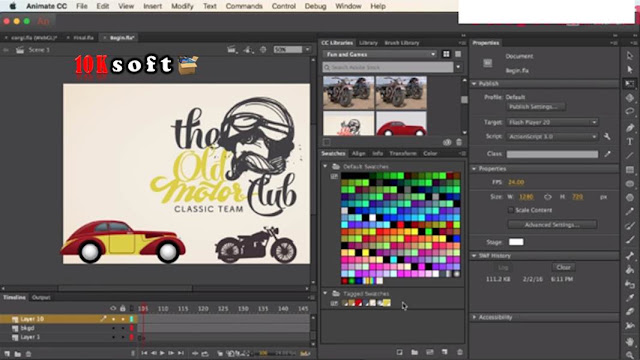This screenshot has height=360, width=640.
Task: Switch CC Libraries to list view
Action: [458, 54]
